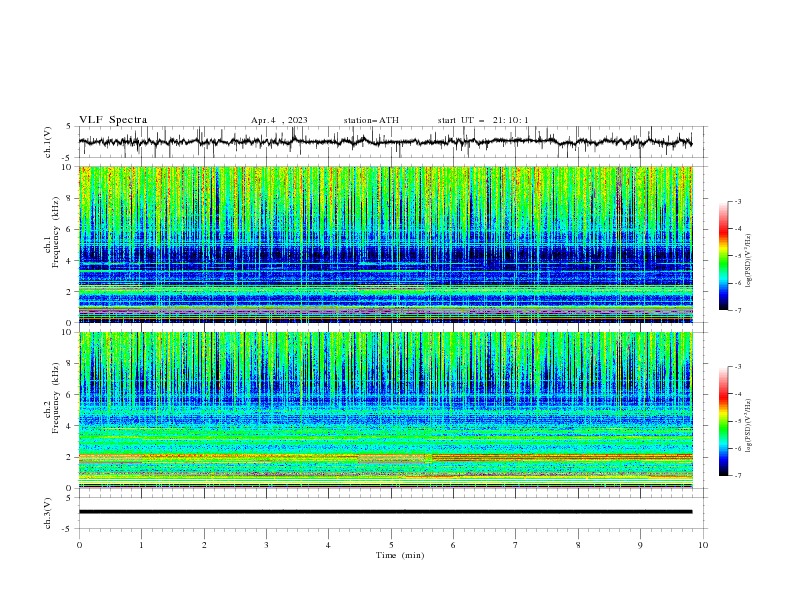Click time axis tick label "8"
Viewport: 792px width, 612px height.
[578, 545]
